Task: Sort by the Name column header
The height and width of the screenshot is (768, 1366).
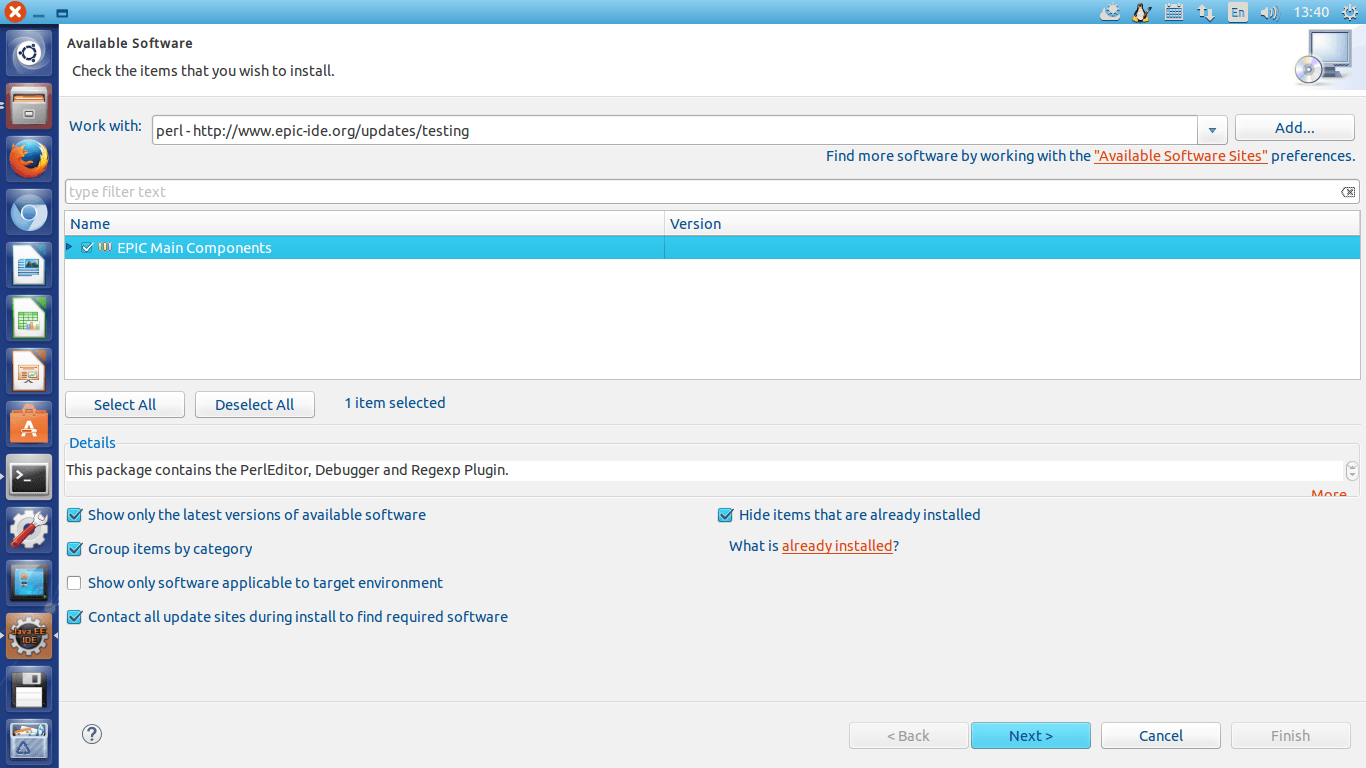Action: click(365, 224)
